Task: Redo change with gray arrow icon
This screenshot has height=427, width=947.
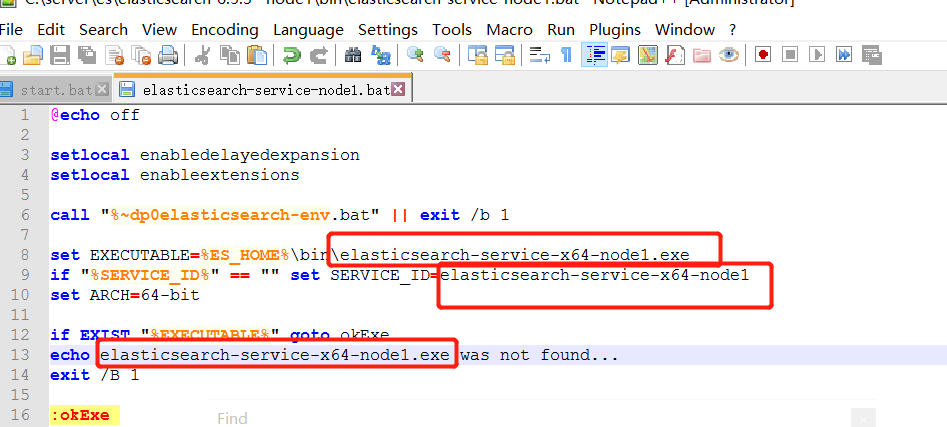Action: (319, 56)
